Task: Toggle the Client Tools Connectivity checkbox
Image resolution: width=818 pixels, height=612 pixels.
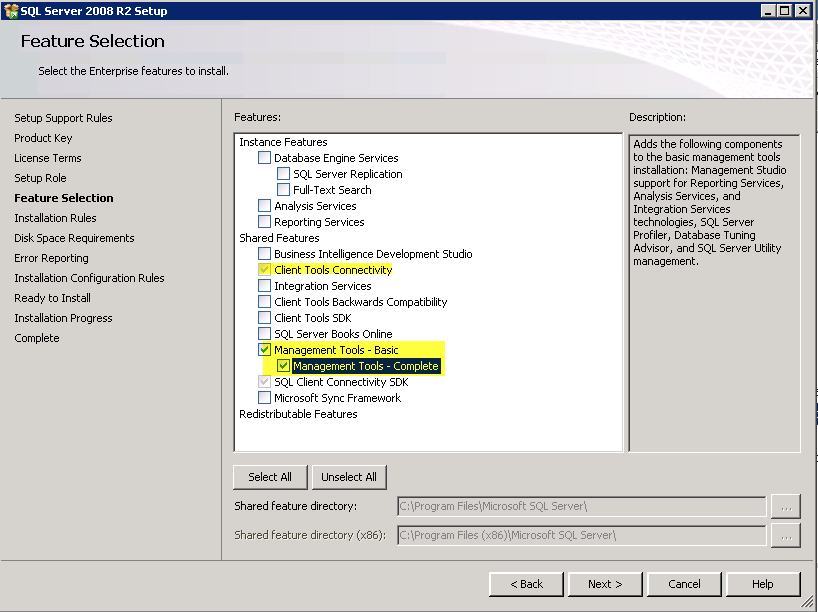Action: click(264, 270)
